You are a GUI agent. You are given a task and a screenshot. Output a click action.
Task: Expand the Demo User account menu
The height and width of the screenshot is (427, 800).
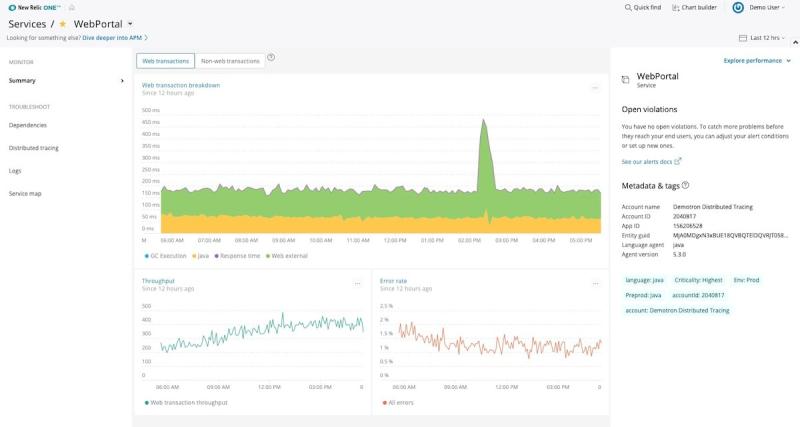click(766, 8)
